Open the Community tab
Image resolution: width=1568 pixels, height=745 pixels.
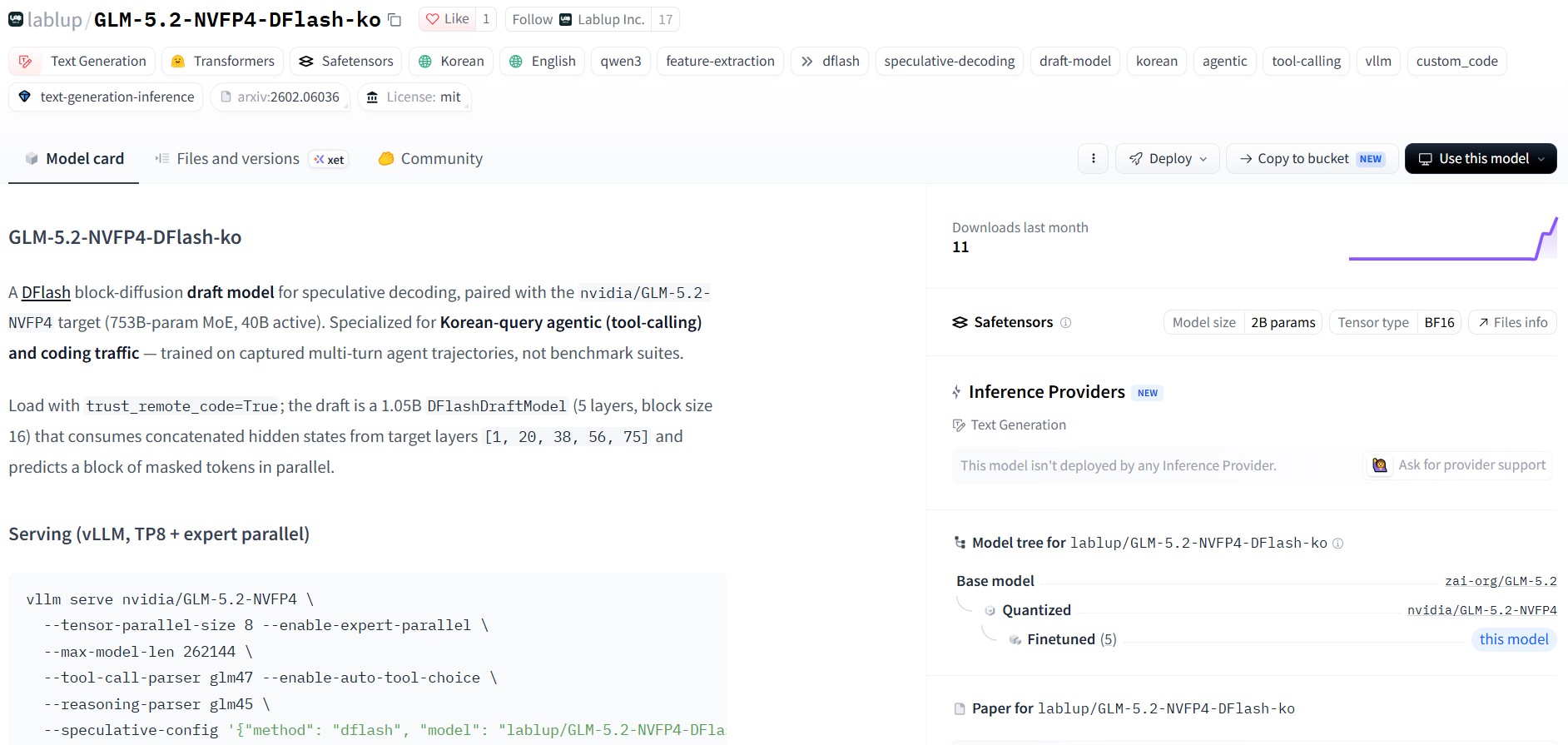(430, 159)
